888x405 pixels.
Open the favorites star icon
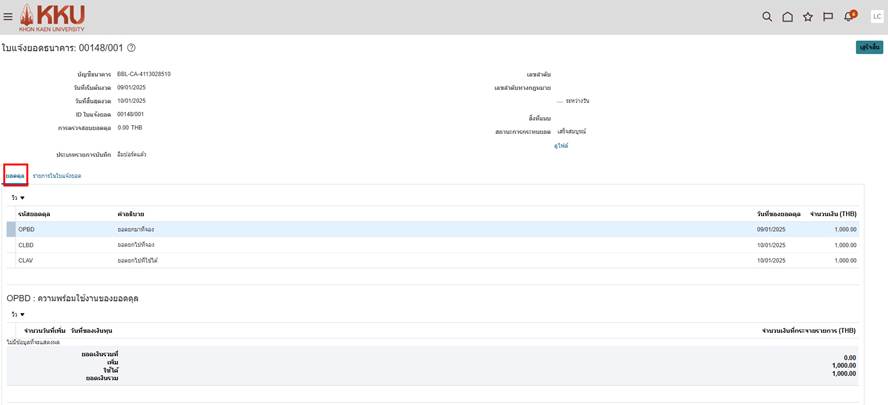pyautogui.click(x=808, y=17)
